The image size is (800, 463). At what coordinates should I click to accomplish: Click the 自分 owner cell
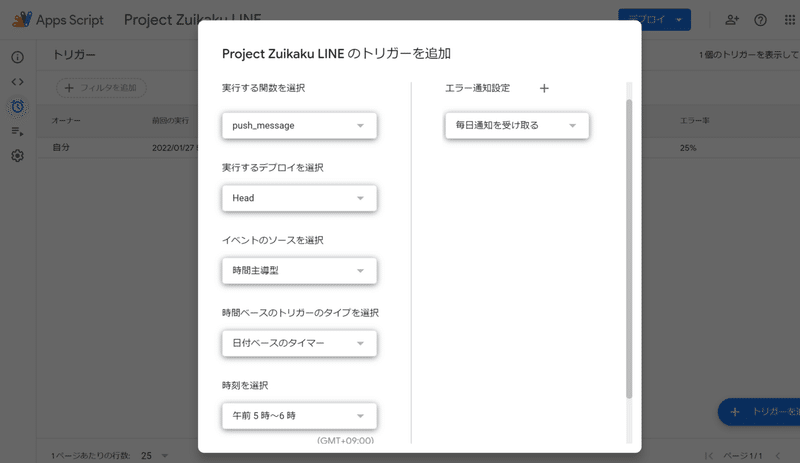click(61, 148)
